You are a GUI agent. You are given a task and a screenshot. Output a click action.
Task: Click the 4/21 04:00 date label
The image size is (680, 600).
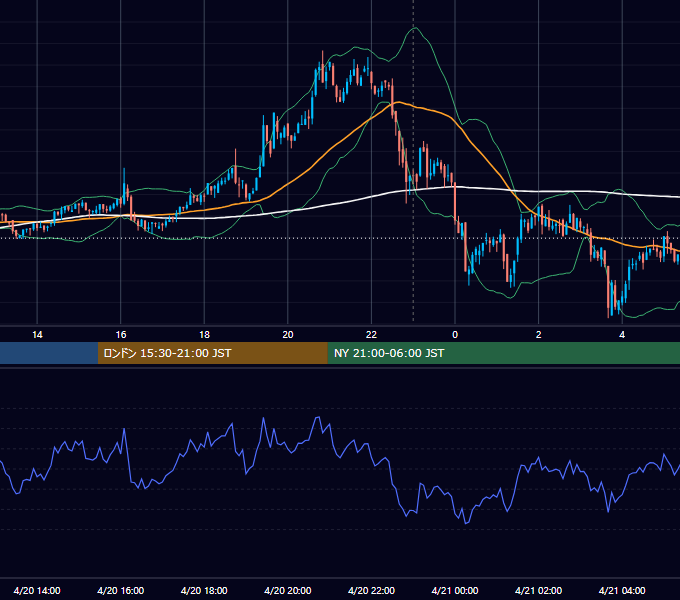[622, 590]
